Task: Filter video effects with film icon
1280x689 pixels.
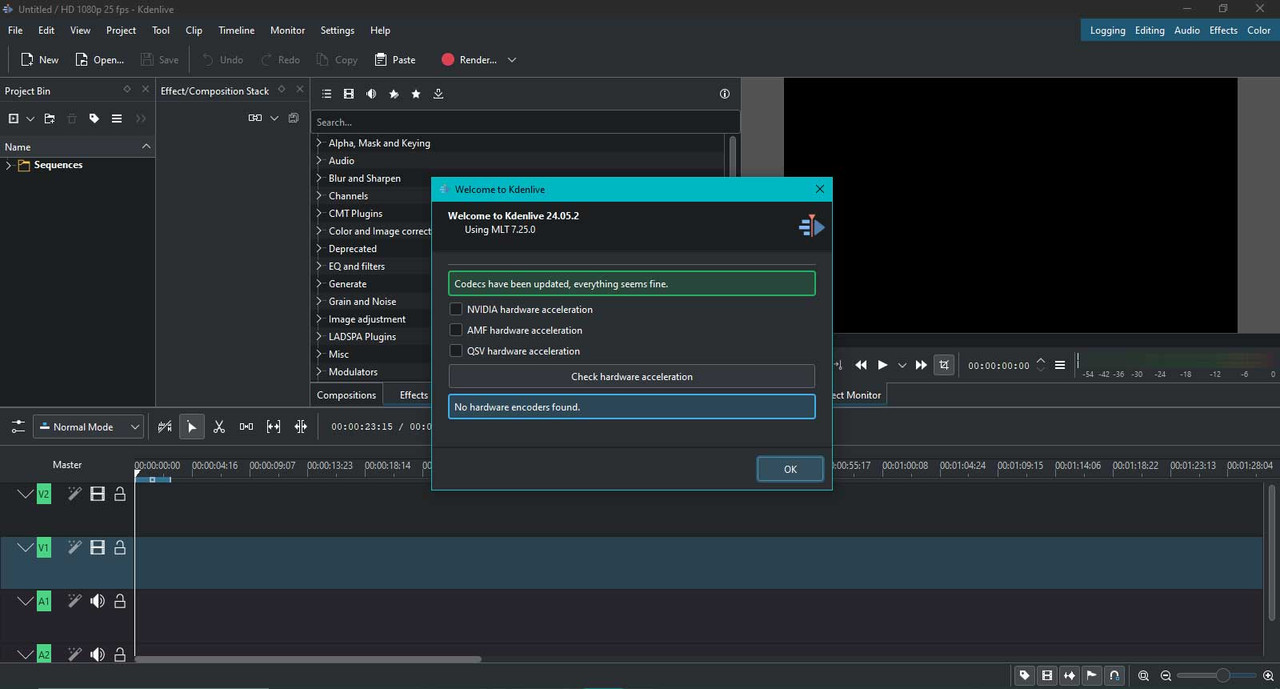Action: tap(349, 94)
